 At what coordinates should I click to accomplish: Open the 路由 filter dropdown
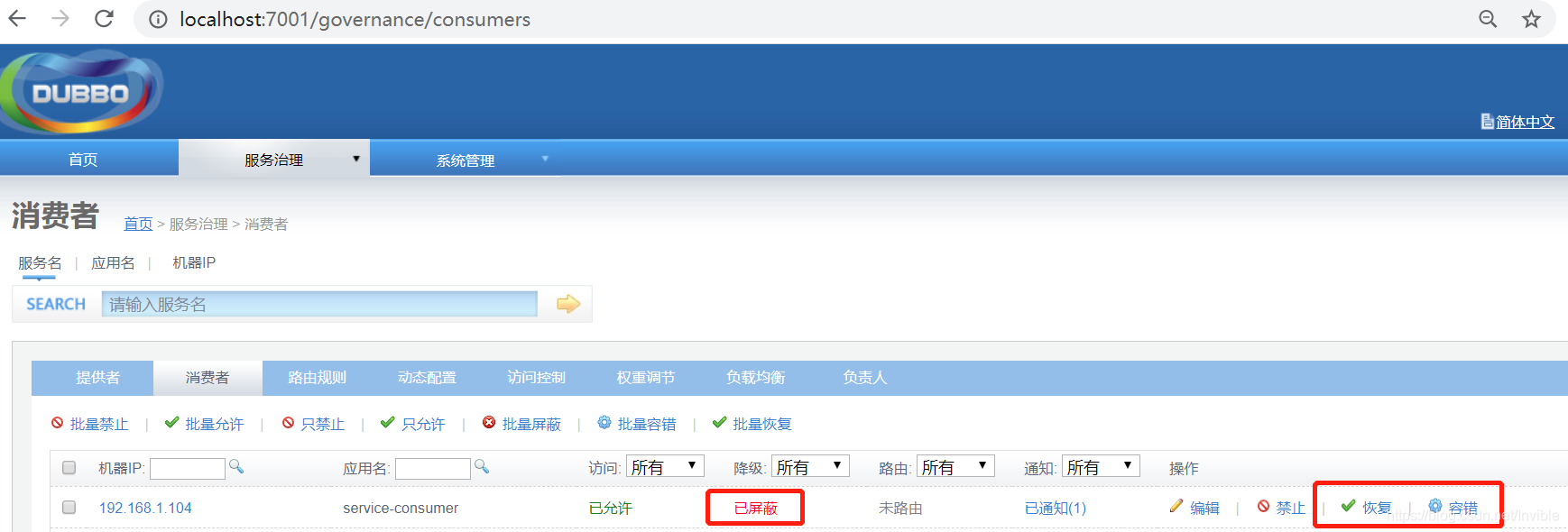click(955, 466)
